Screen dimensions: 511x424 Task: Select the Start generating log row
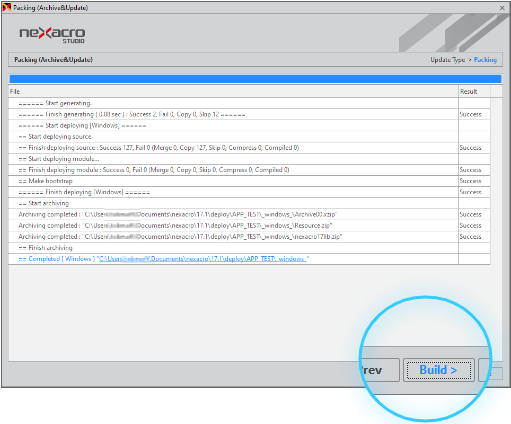pos(249,103)
